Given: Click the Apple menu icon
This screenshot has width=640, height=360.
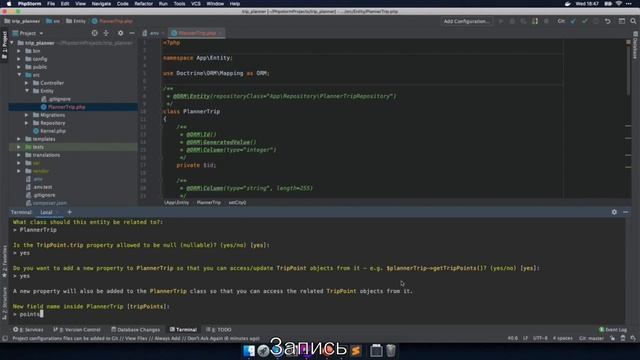Looking at the screenshot, I should [x=9, y=4].
